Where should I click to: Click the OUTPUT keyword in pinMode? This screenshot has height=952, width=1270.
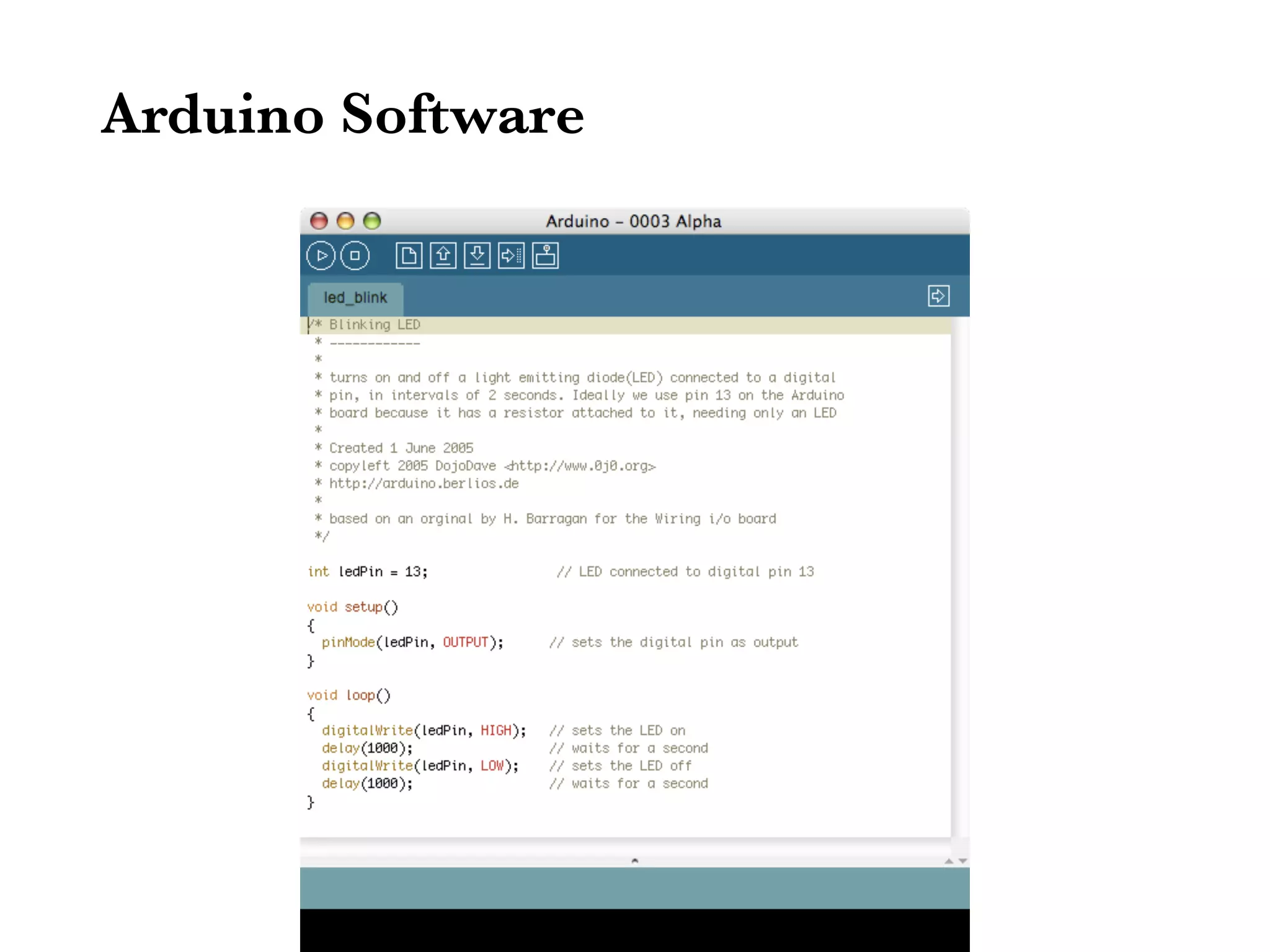point(466,643)
